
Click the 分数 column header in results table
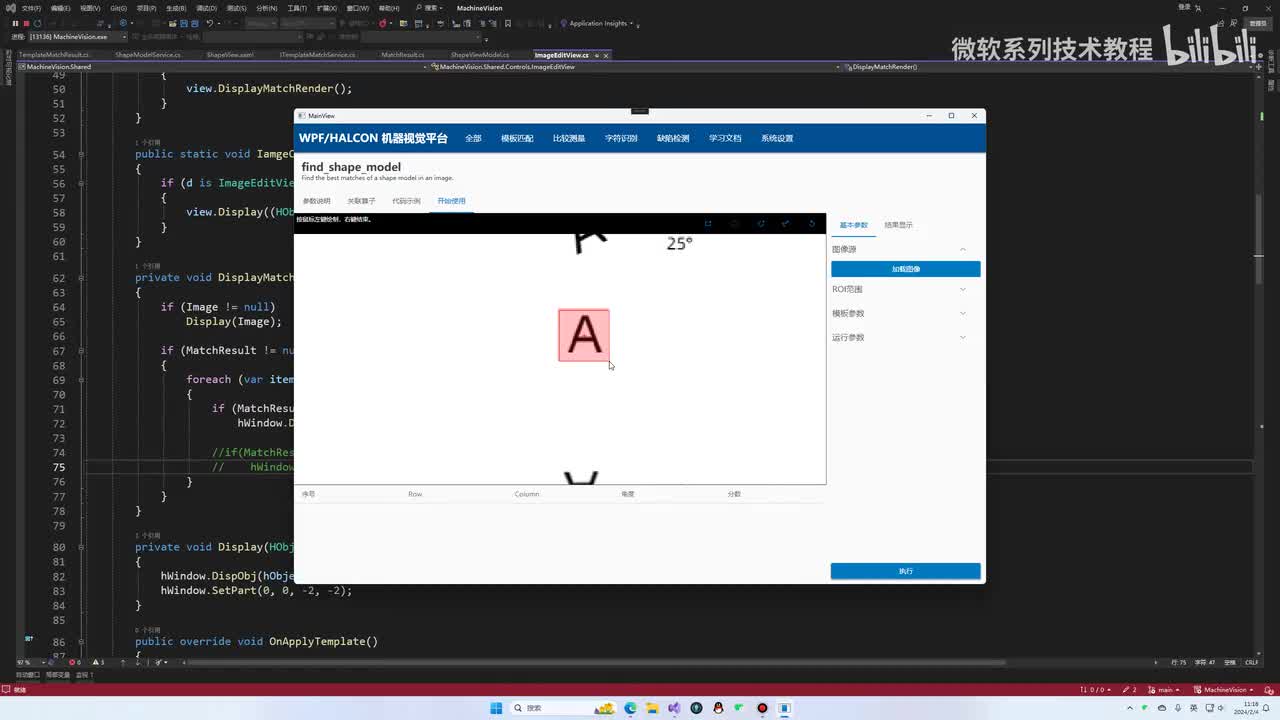[x=735, y=494]
